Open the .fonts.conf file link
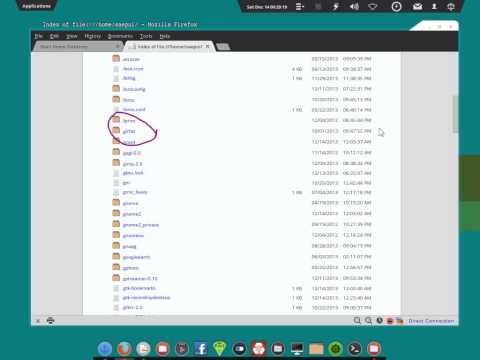 [134, 109]
